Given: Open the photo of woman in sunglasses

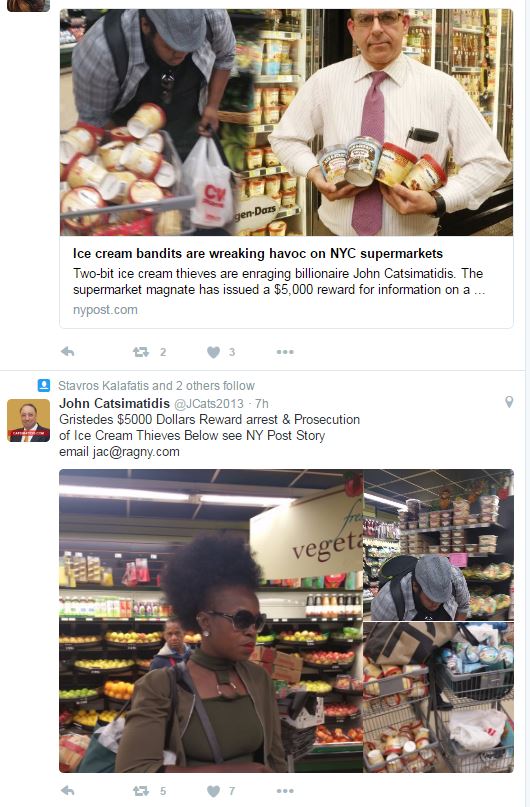Looking at the screenshot, I should point(211,621).
